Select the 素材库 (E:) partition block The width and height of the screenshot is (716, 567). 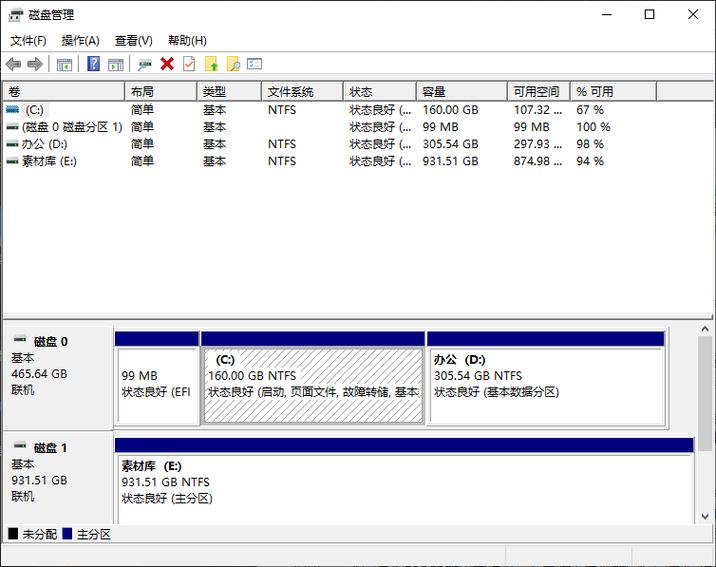tap(404, 482)
